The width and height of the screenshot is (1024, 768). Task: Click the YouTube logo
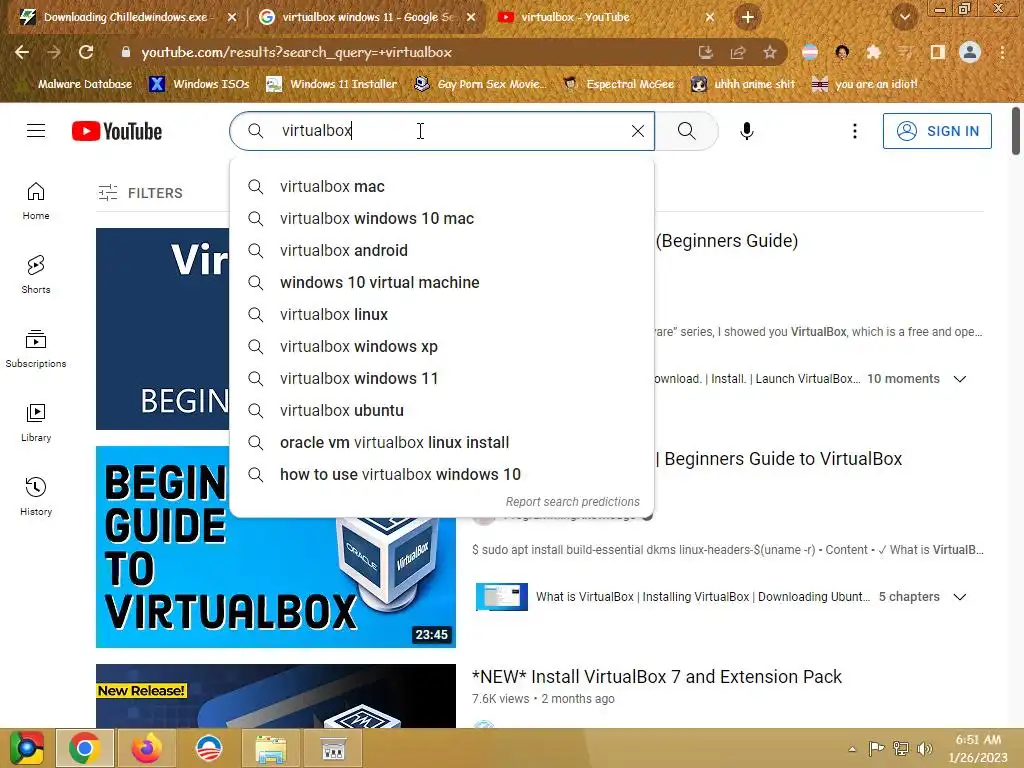(x=117, y=131)
